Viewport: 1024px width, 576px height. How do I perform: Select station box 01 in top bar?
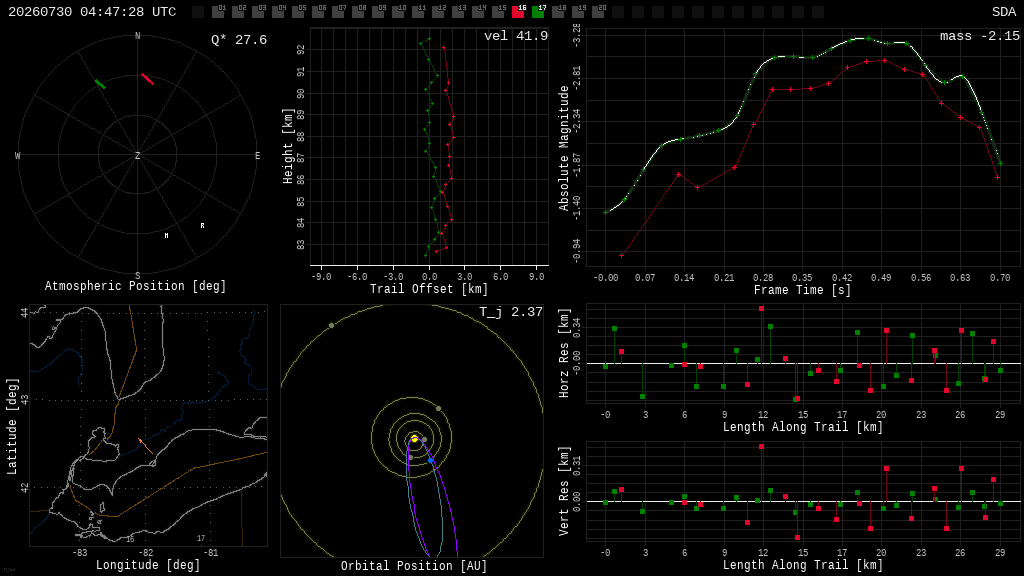pos(218,12)
